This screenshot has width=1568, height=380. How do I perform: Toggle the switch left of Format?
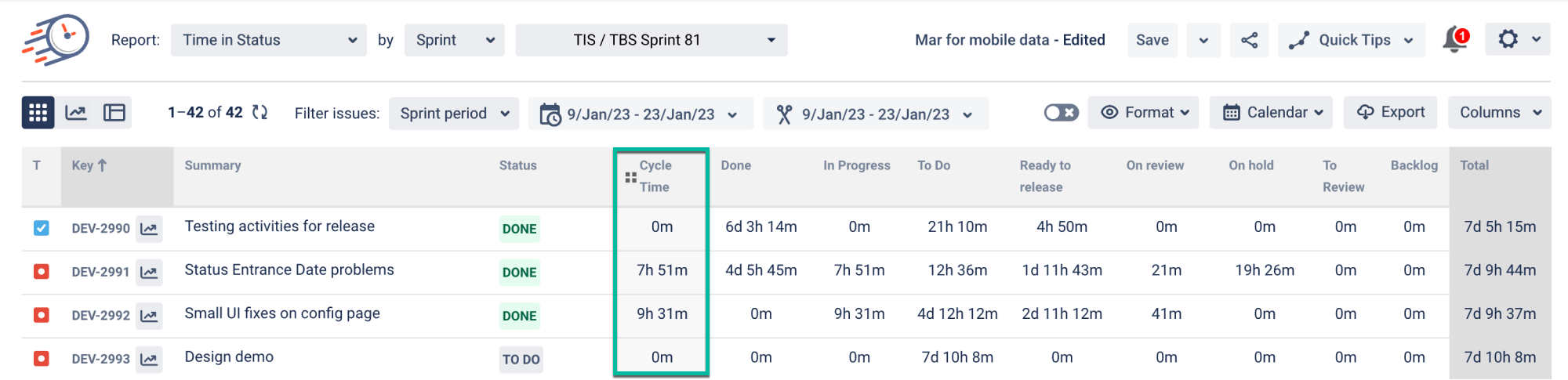pyautogui.click(x=1061, y=113)
